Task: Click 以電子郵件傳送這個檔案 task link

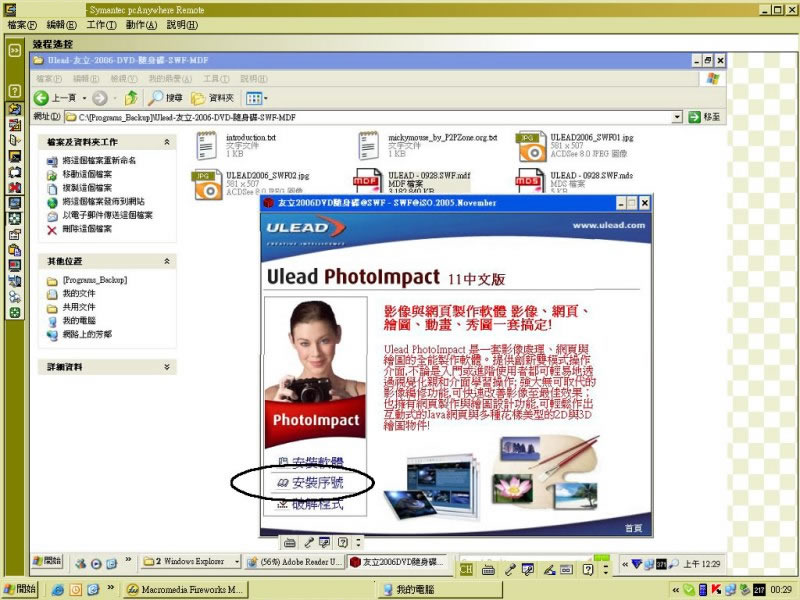Action: click(x=107, y=215)
